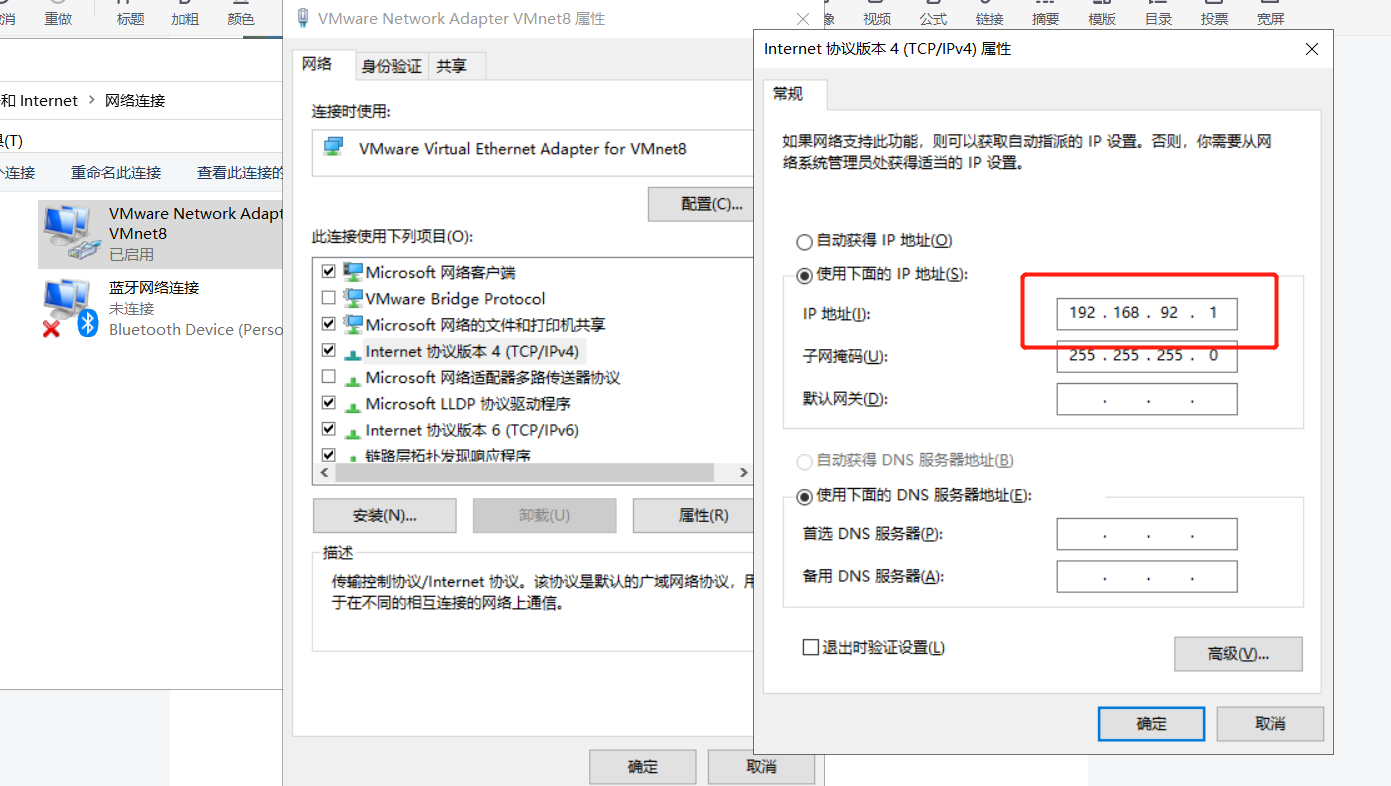Switch to the 身份验证 tab
Viewport: 1391px width, 786px height.
(391, 66)
